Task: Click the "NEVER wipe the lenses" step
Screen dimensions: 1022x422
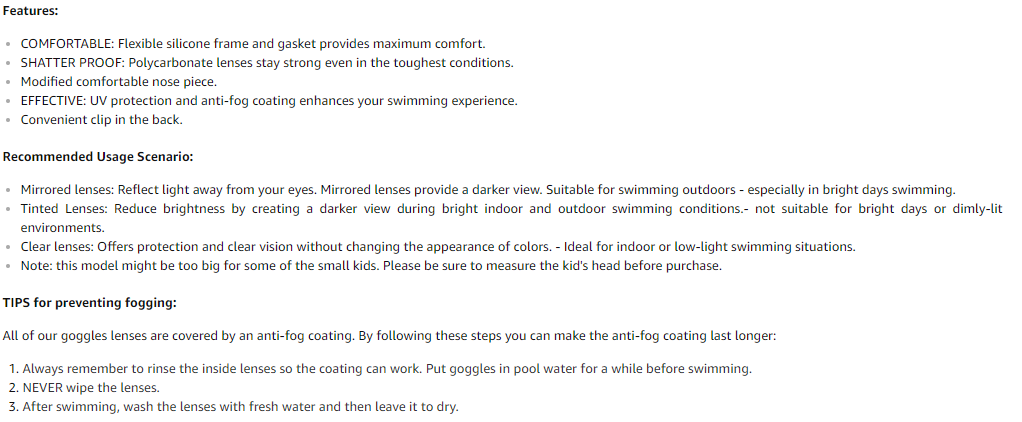Action: coord(91,388)
